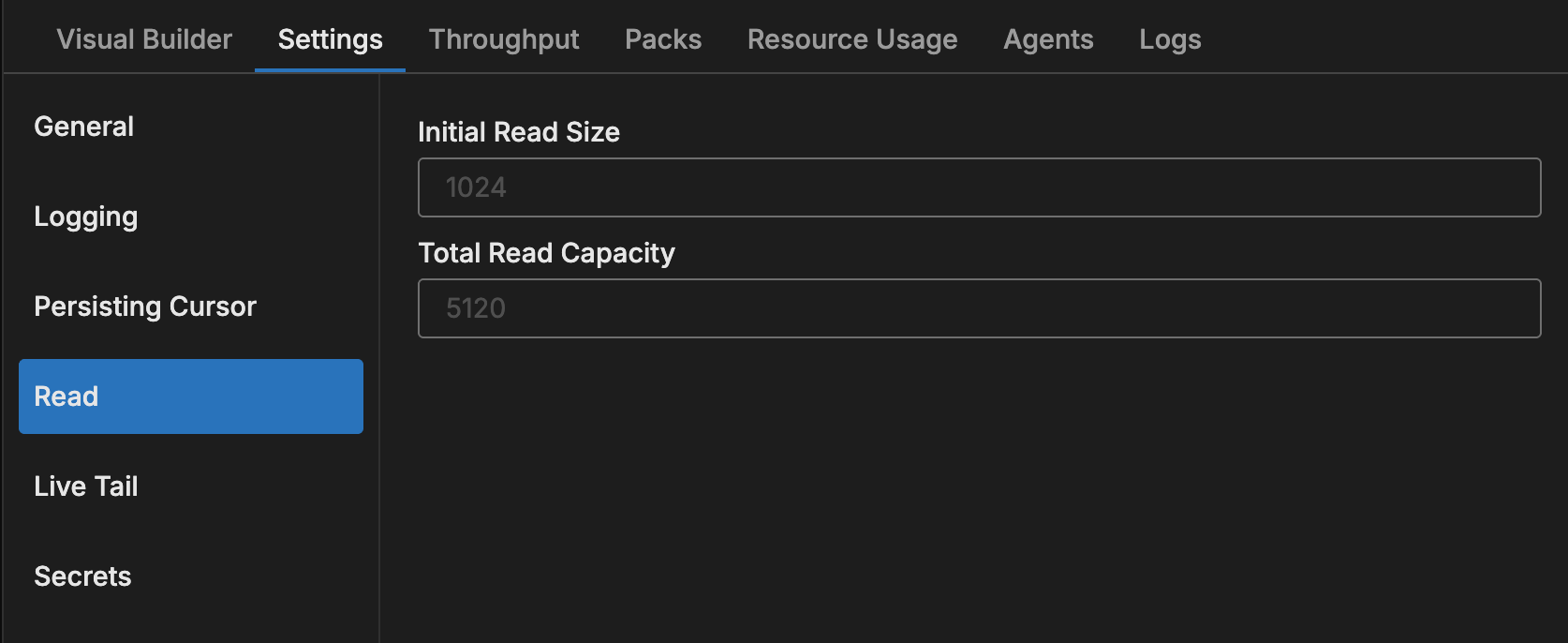Click the 1024 placeholder text
The height and width of the screenshot is (643, 1568).
click(476, 187)
